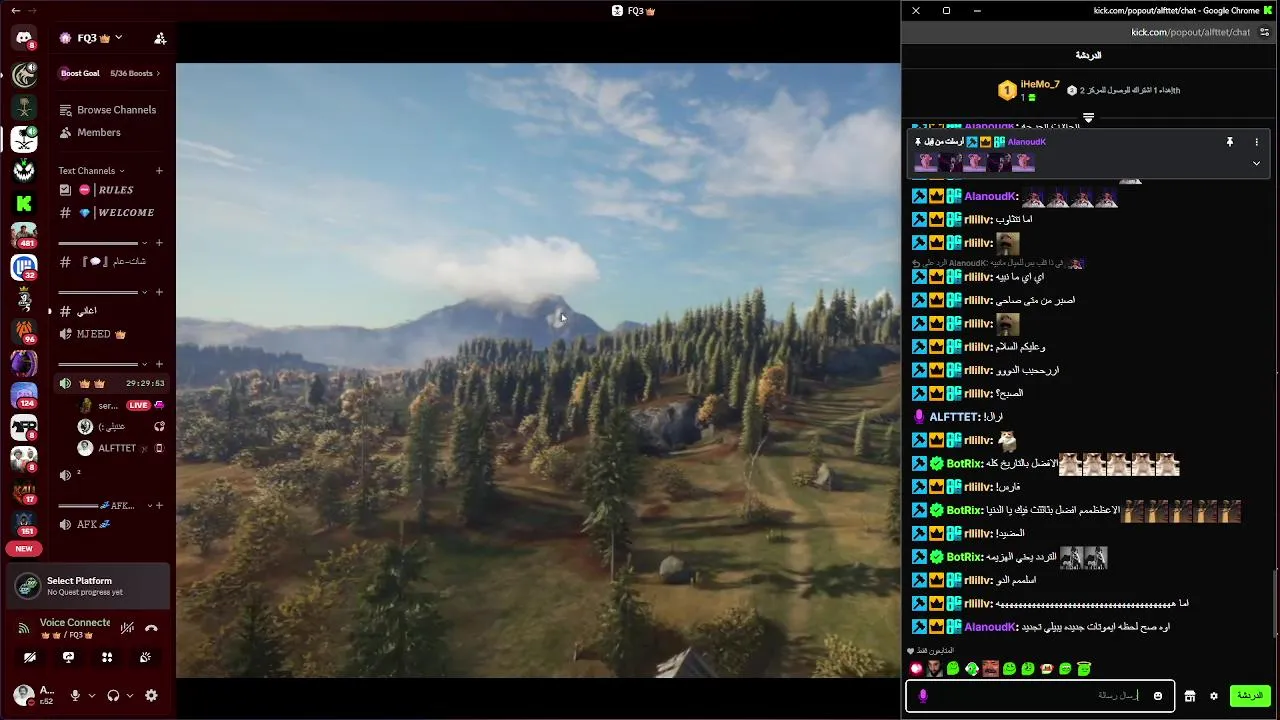Viewport: 1280px width, 720px height.
Task: Collapse the category above اغاني channel
Action: click(145, 292)
